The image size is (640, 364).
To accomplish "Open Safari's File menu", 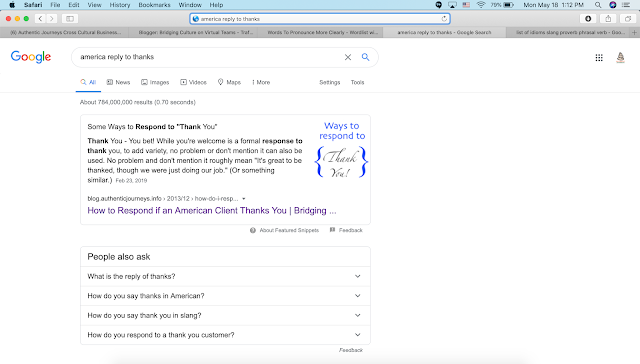I will (55, 5).
